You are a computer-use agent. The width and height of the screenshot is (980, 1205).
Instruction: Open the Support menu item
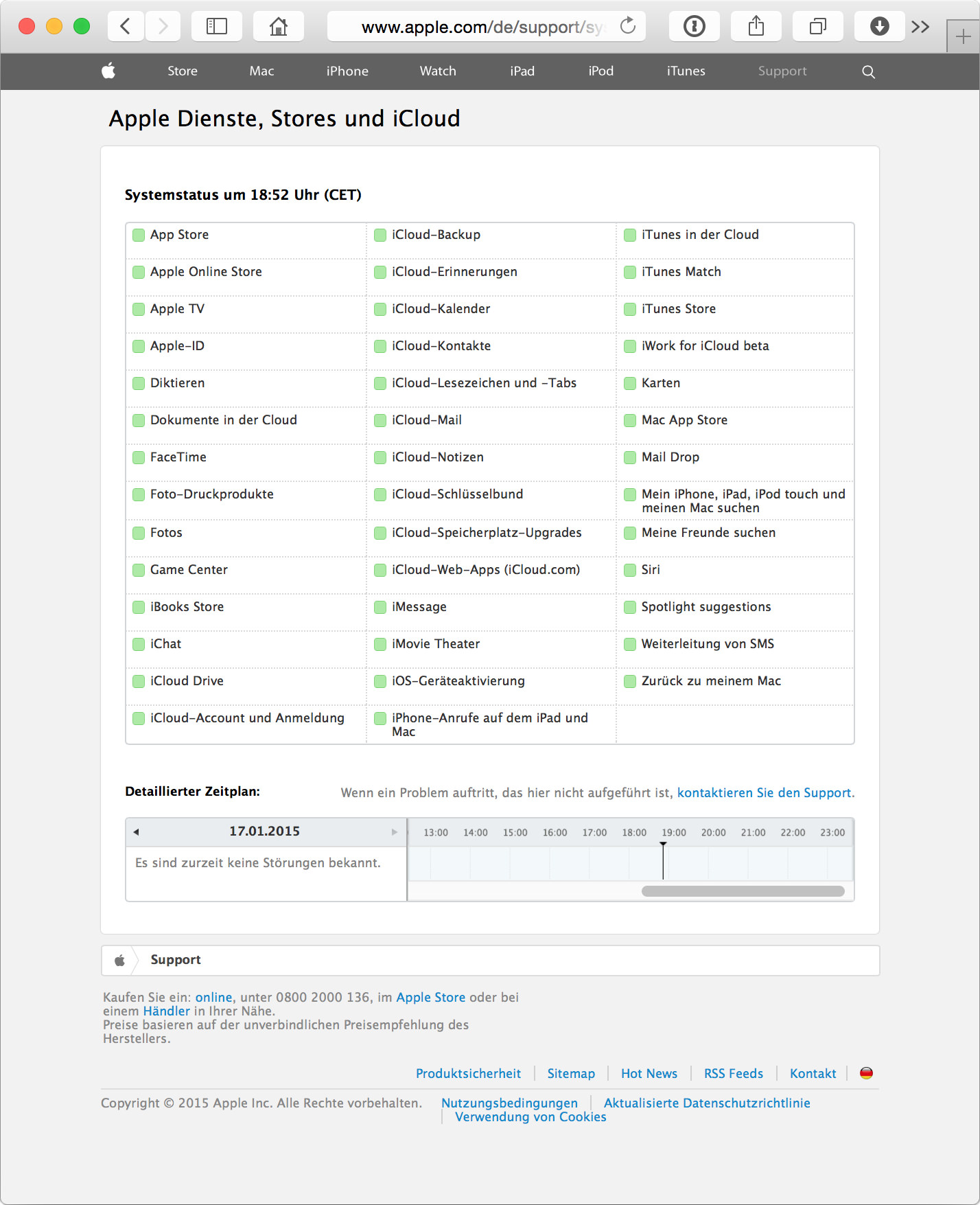coord(782,71)
